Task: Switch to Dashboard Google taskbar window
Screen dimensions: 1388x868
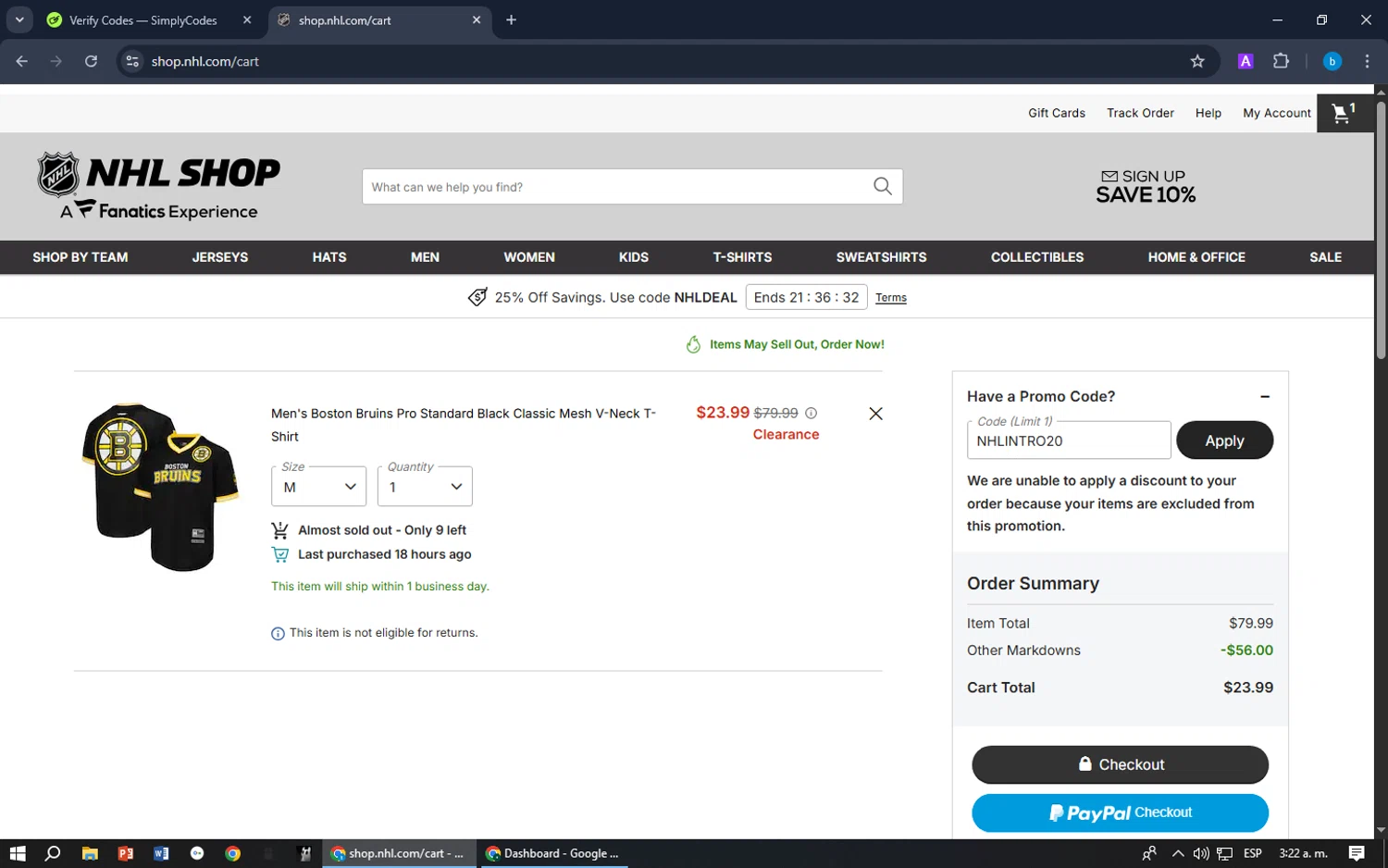Action: (553, 853)
